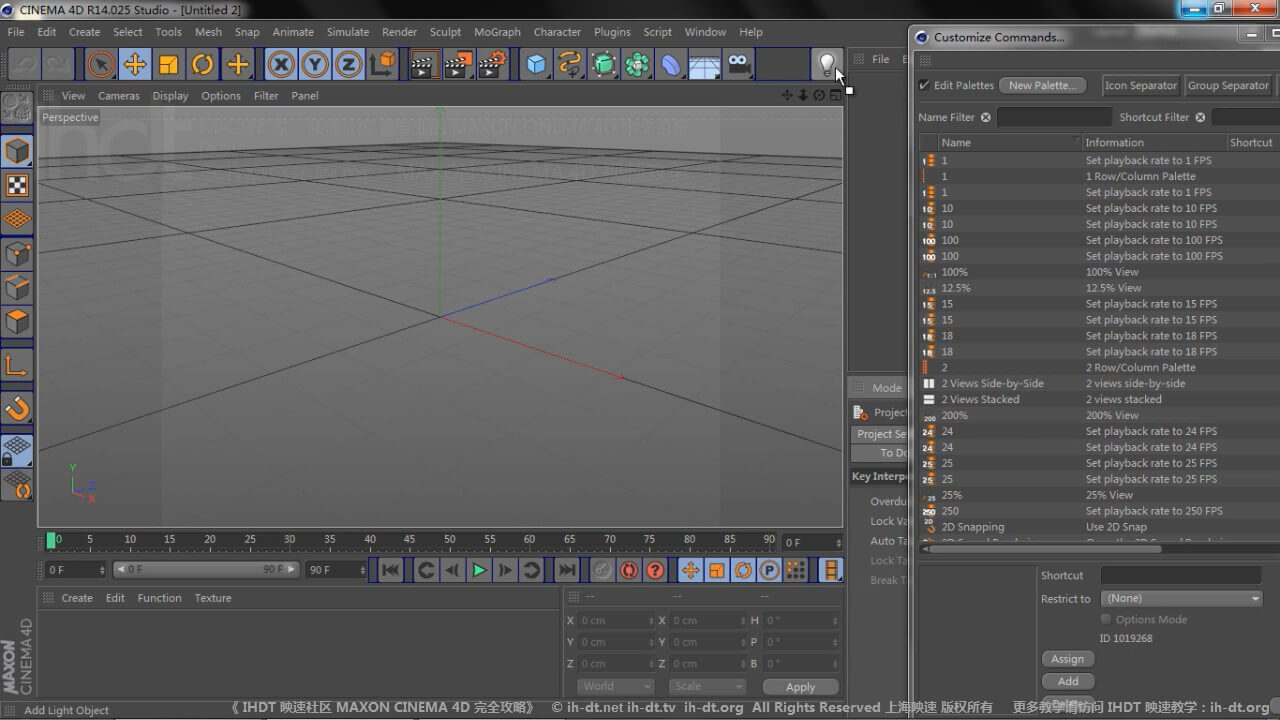1280x720 pixels.
Task: Click the New Palette button
Action: (1042, 85)
